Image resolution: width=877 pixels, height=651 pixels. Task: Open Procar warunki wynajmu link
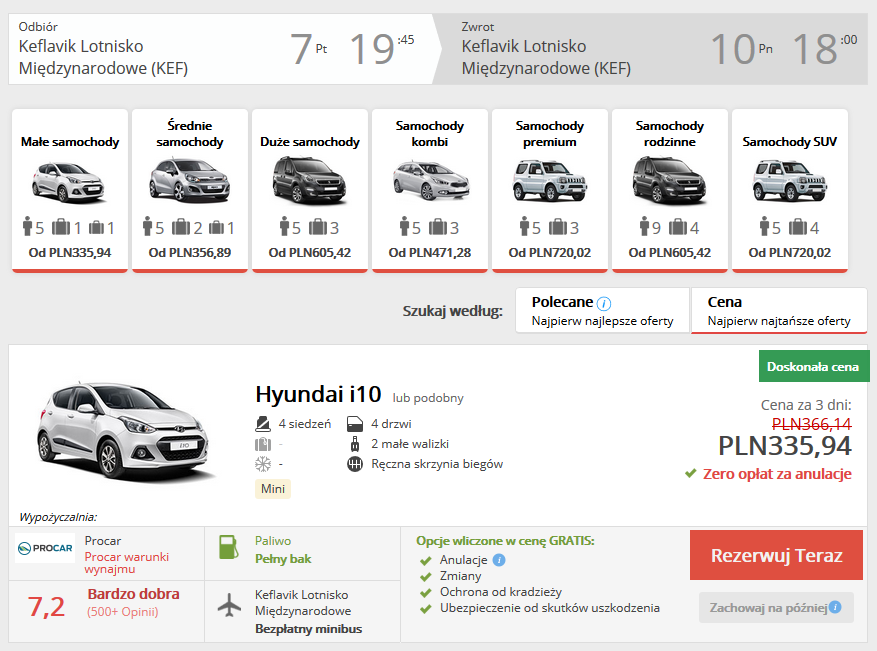click(126, 563)
